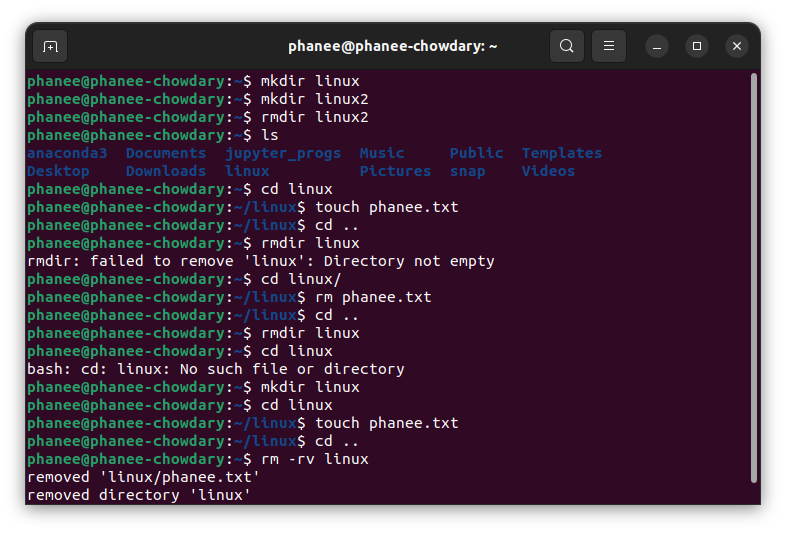Click the terminal vertical scrollbar
786x533 pixels.
coord(753,278)
